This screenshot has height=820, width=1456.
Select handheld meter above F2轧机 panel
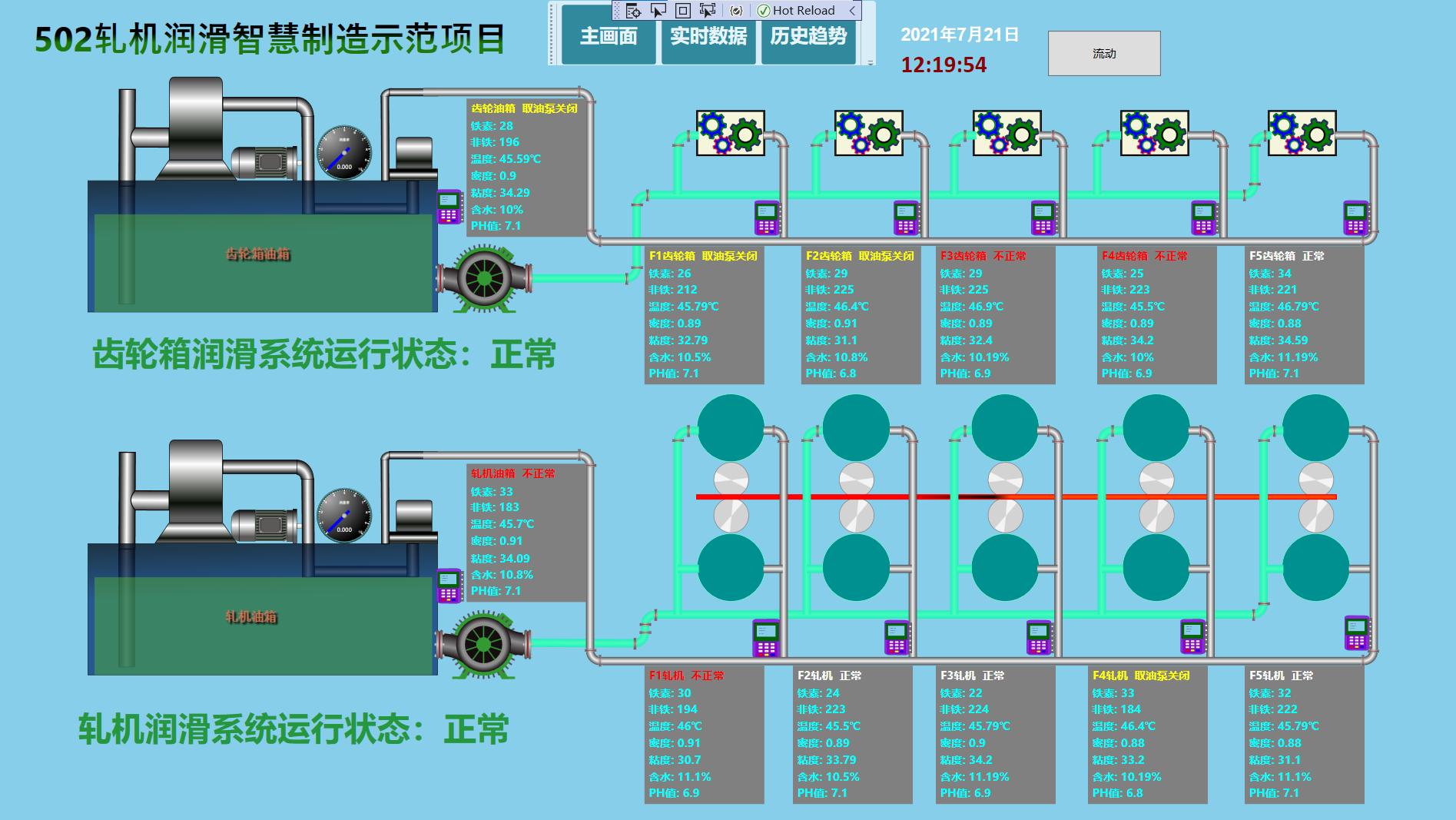click(x=897, y=638)
